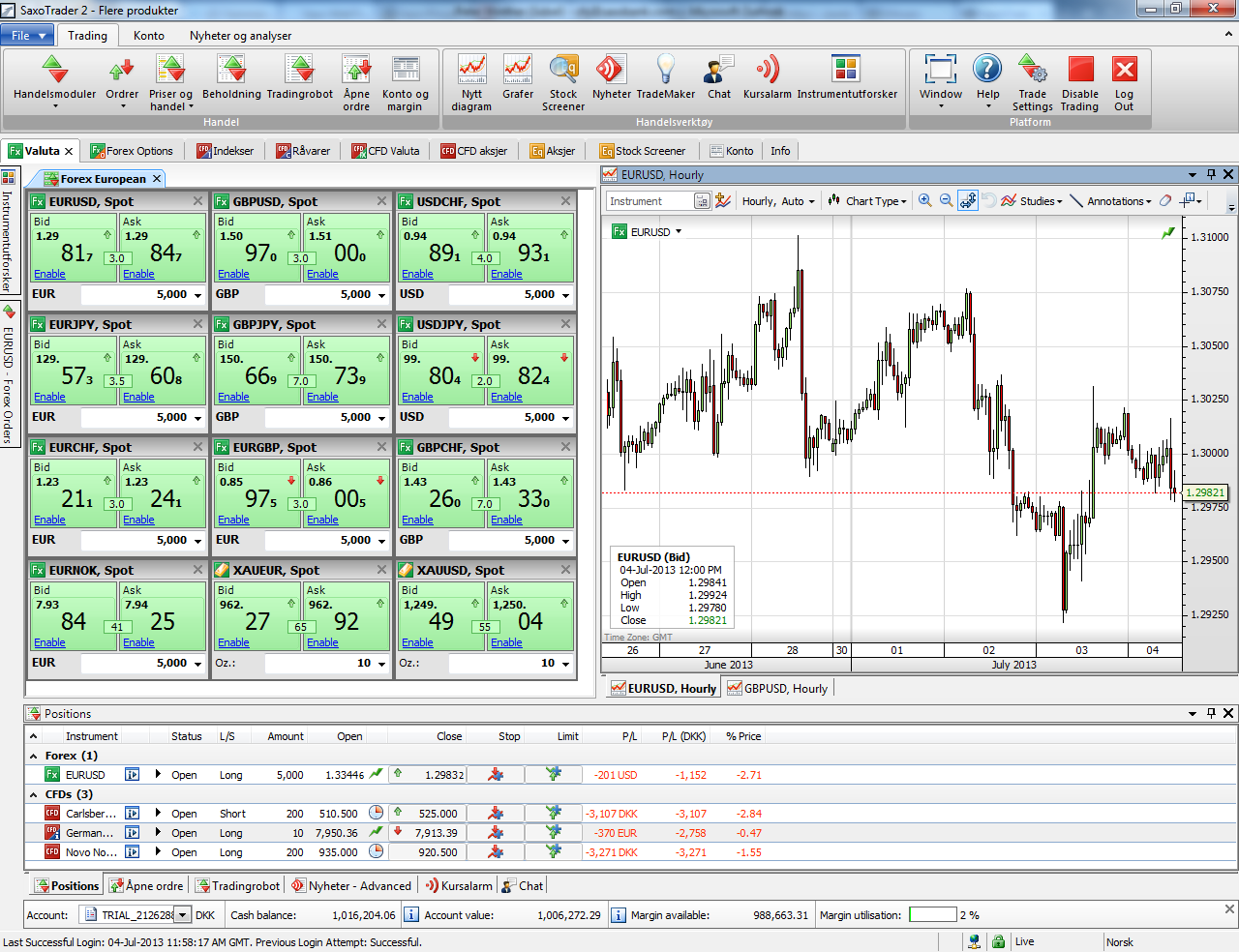Click the stop-loss icon on EURUSD position
The width and height of the screenshot is (1239, 952).
click(496, 774)
